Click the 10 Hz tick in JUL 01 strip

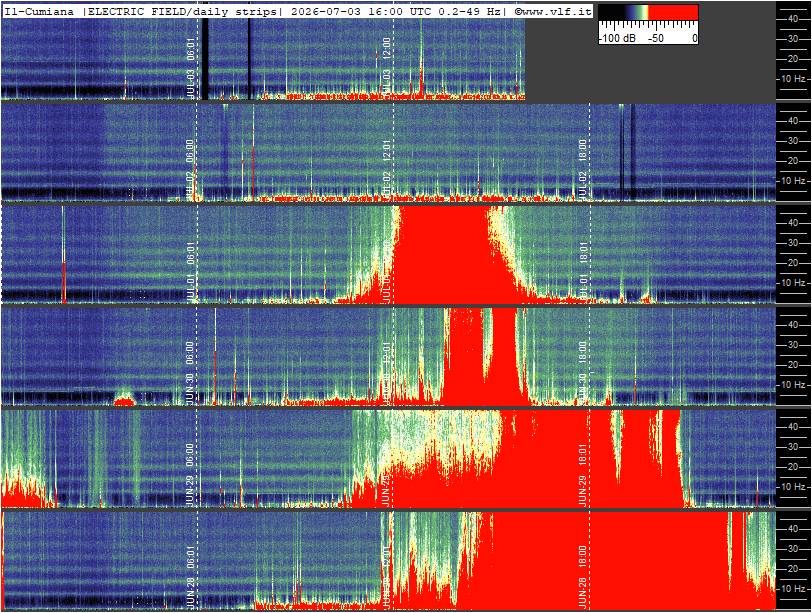(x=793, y=283)
